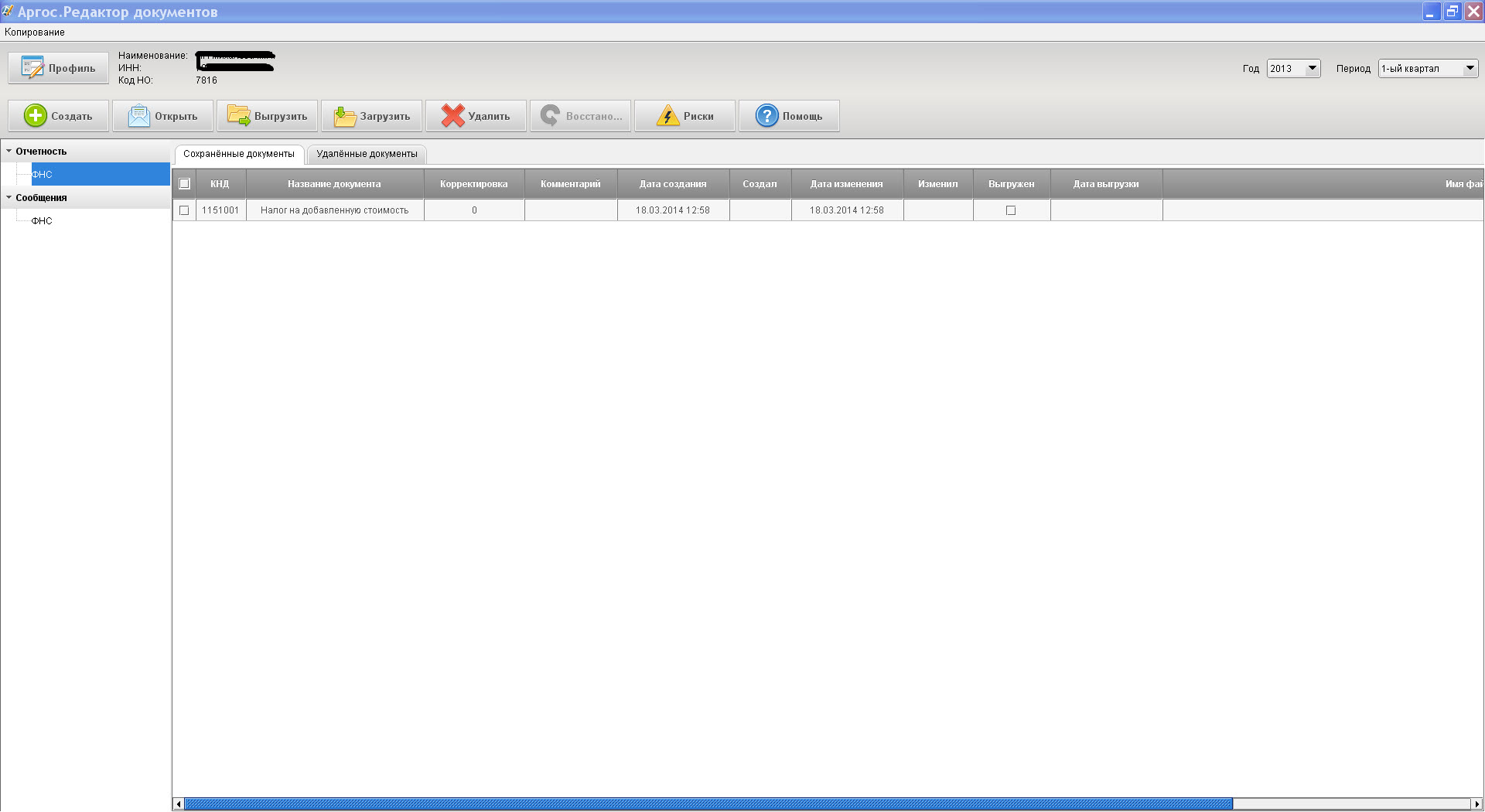
Task: Collapse the Отчетность tree section
Action: [9, 152]
